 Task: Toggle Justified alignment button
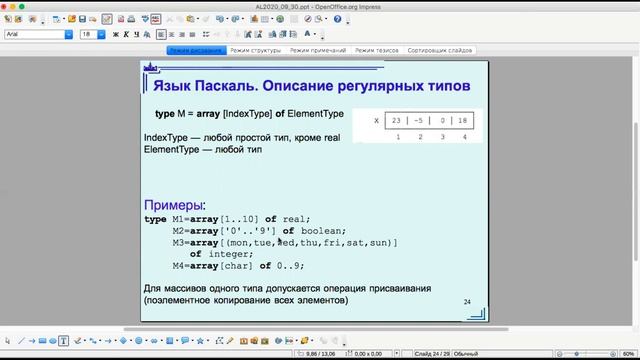click(x=192, y=35)
